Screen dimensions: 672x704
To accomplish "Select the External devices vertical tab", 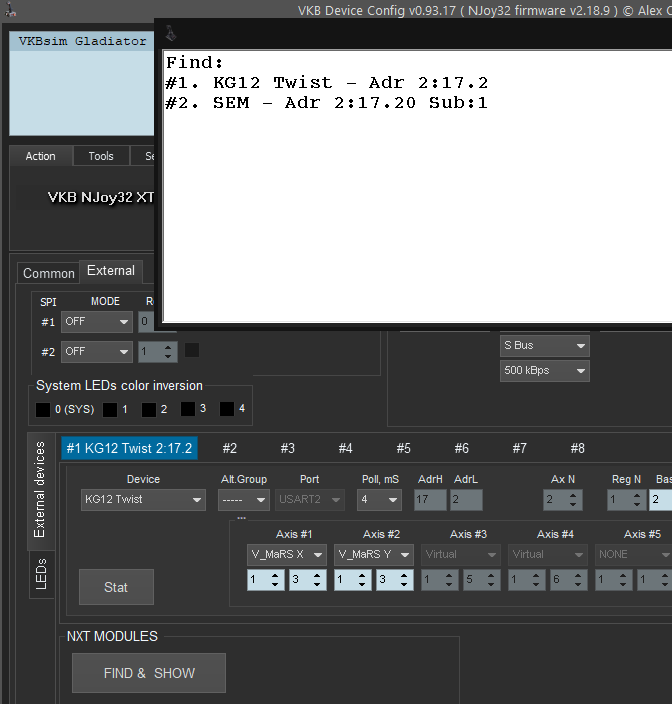I will (40, 490).
